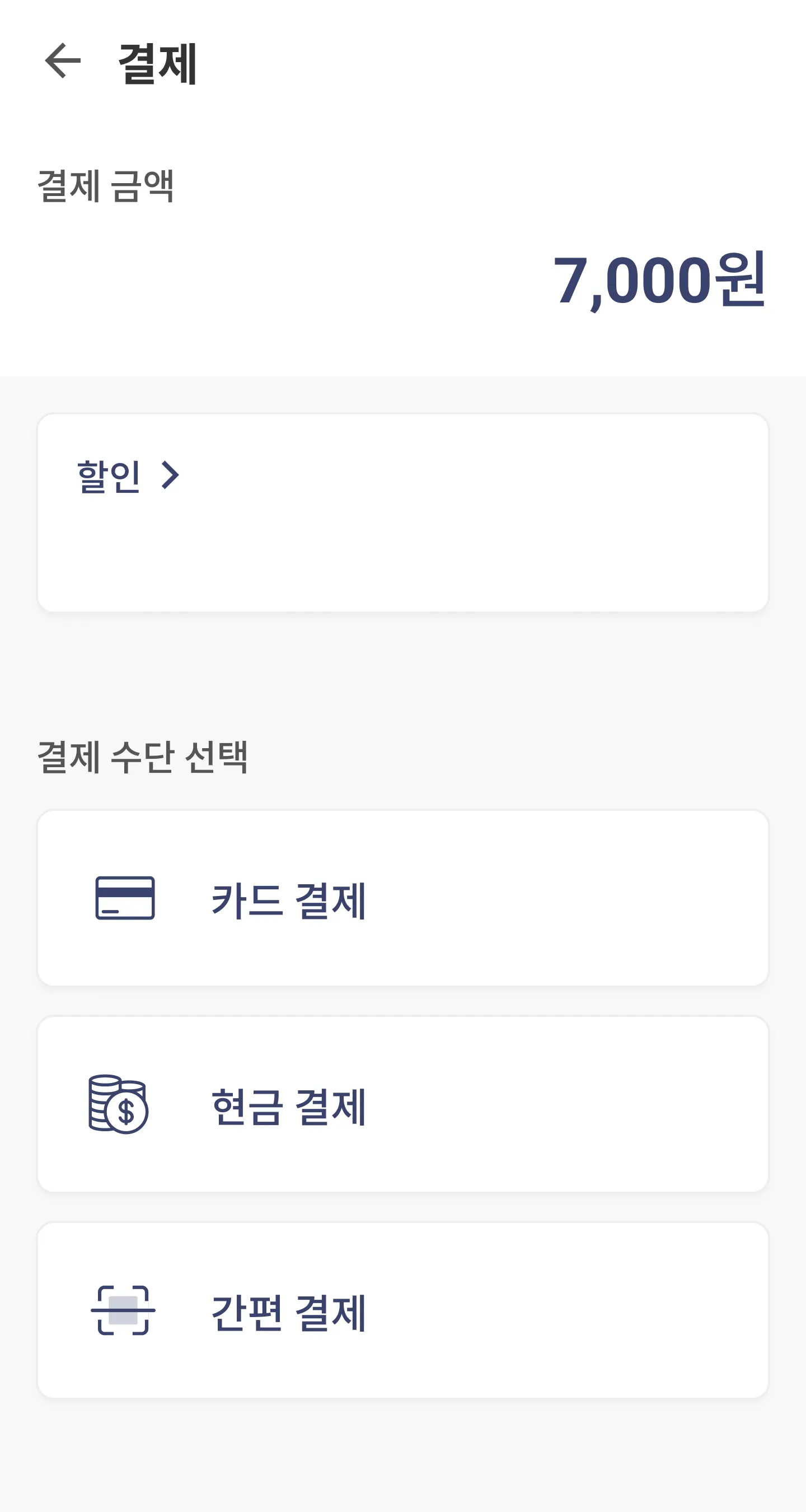Tap the 결제 page title

[x=157, y=63]
